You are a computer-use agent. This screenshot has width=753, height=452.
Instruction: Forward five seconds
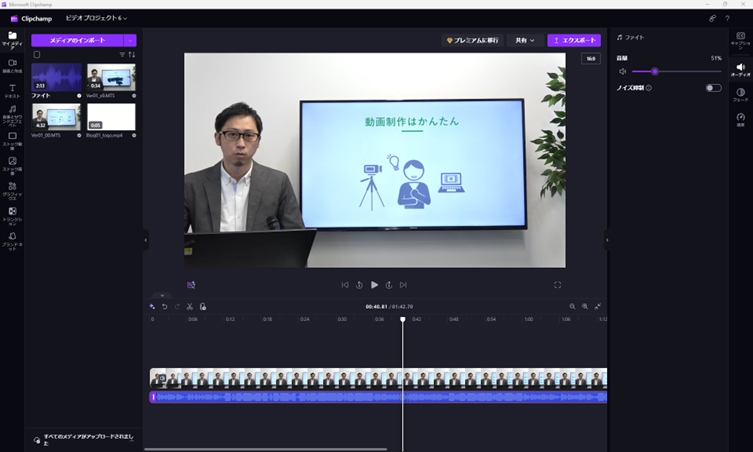coord(389,285)
